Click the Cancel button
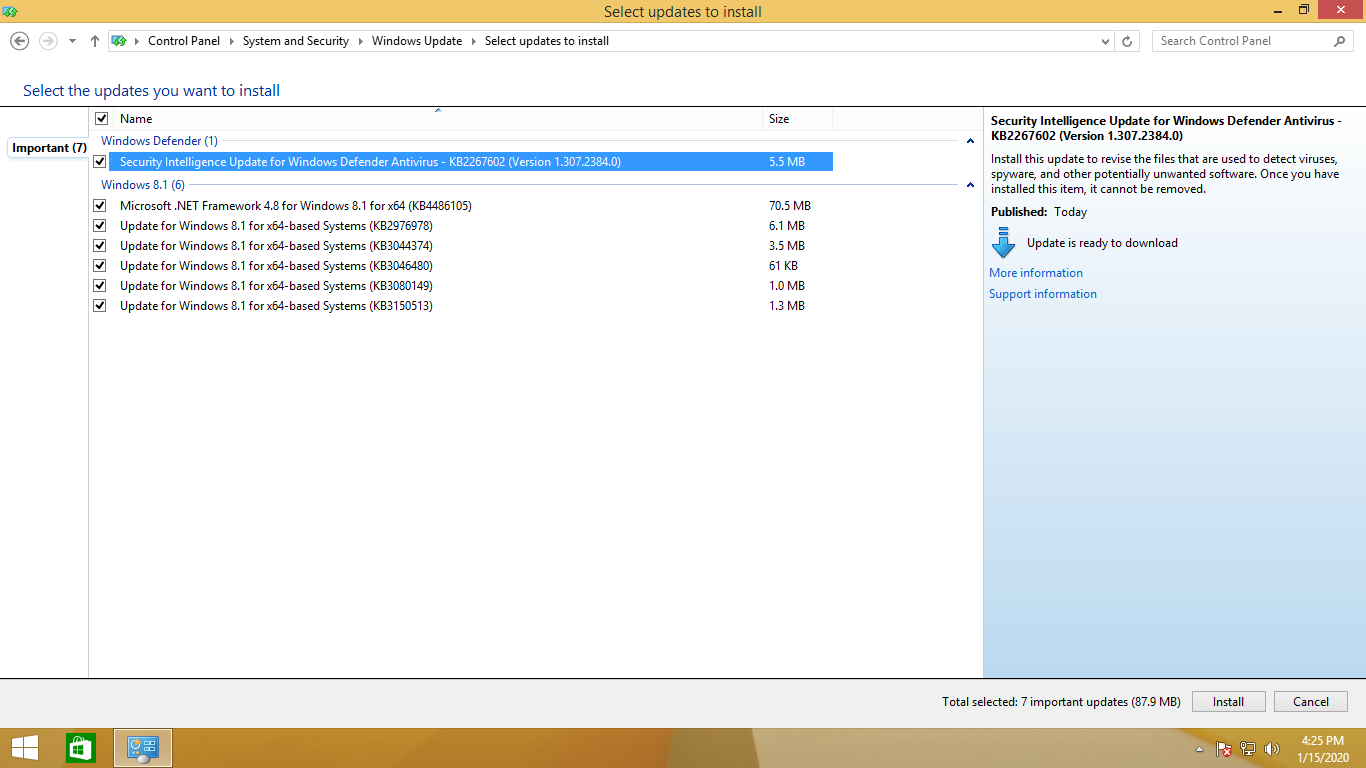Screen dimensions: 1366x768 pyautogui.click(x=1311, y=702)
